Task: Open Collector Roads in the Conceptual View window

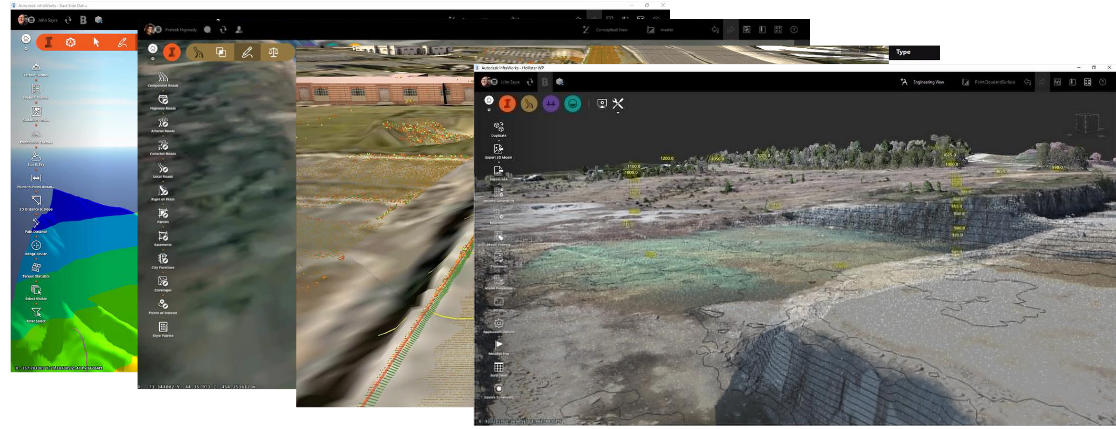Action: [x=162, y=148]
